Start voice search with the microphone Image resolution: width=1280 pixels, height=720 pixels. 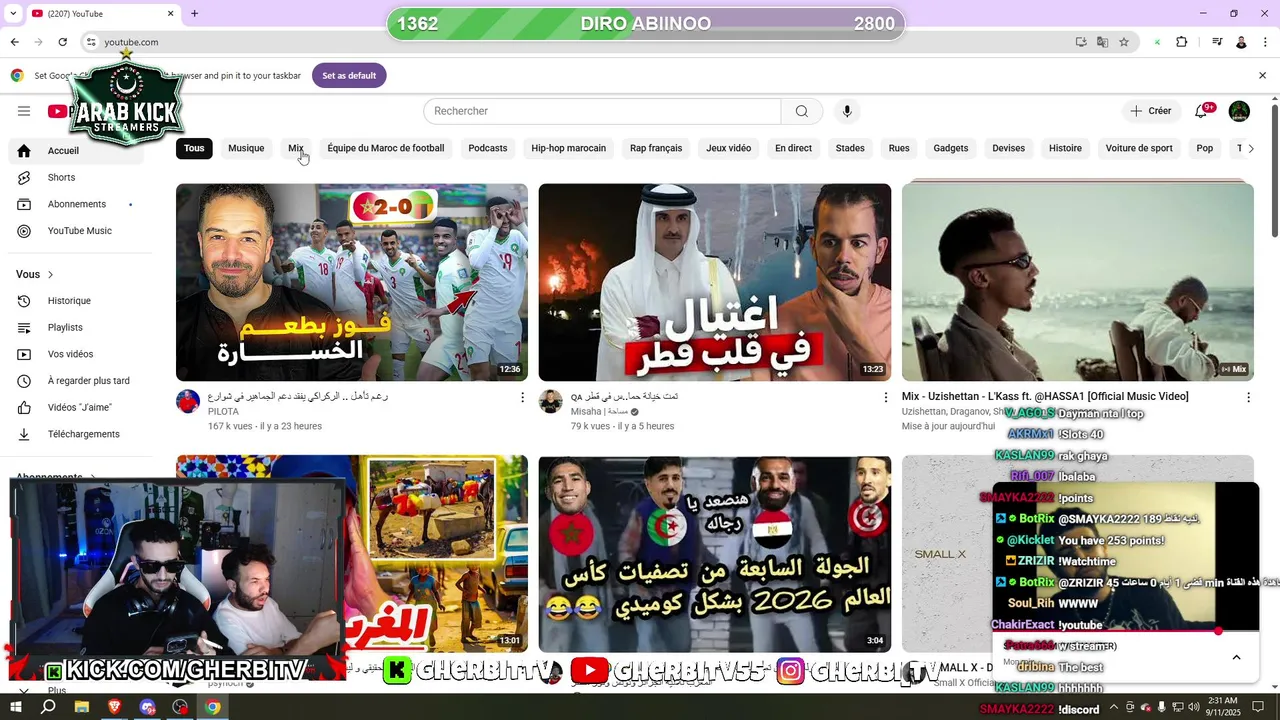(847, 111)
